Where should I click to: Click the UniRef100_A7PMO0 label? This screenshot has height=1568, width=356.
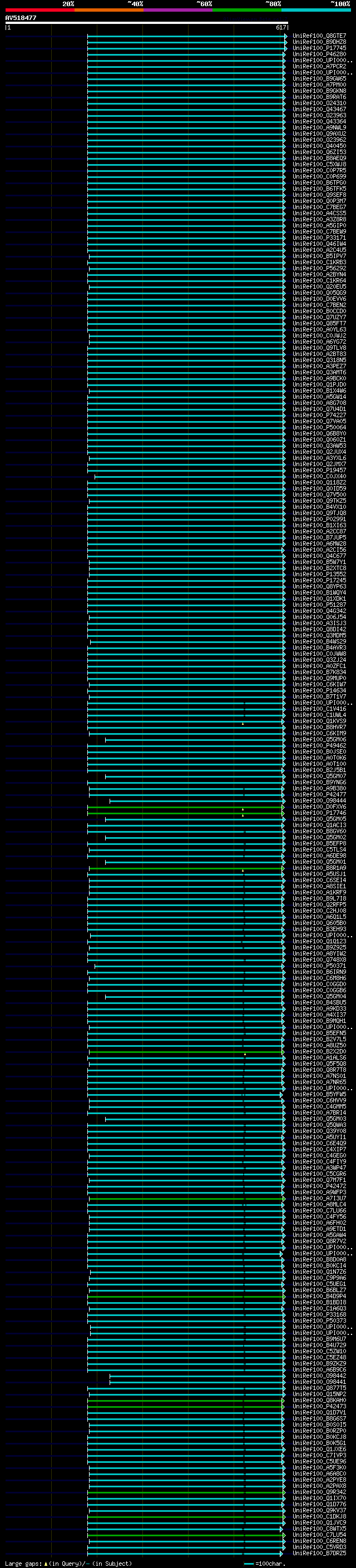pos(319,85)
